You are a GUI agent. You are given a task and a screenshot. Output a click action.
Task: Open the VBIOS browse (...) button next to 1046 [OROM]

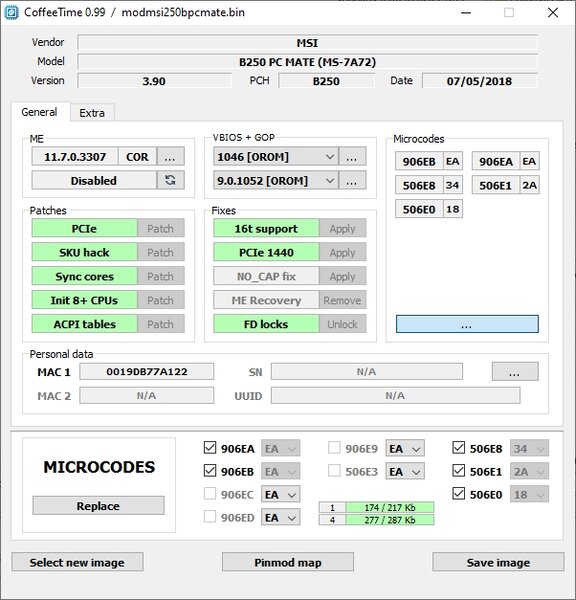[x=352, y=157]
